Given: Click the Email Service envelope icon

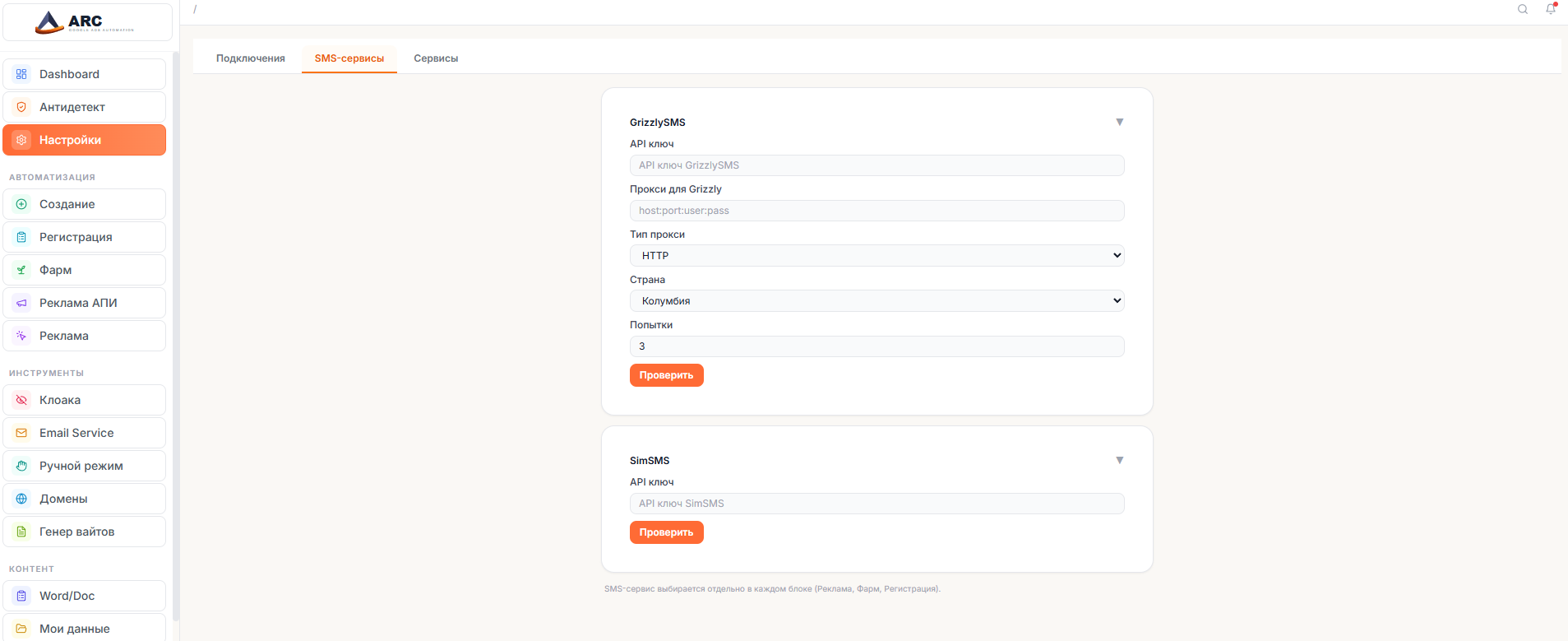Looking at the screenshot, I should (21, 433).
